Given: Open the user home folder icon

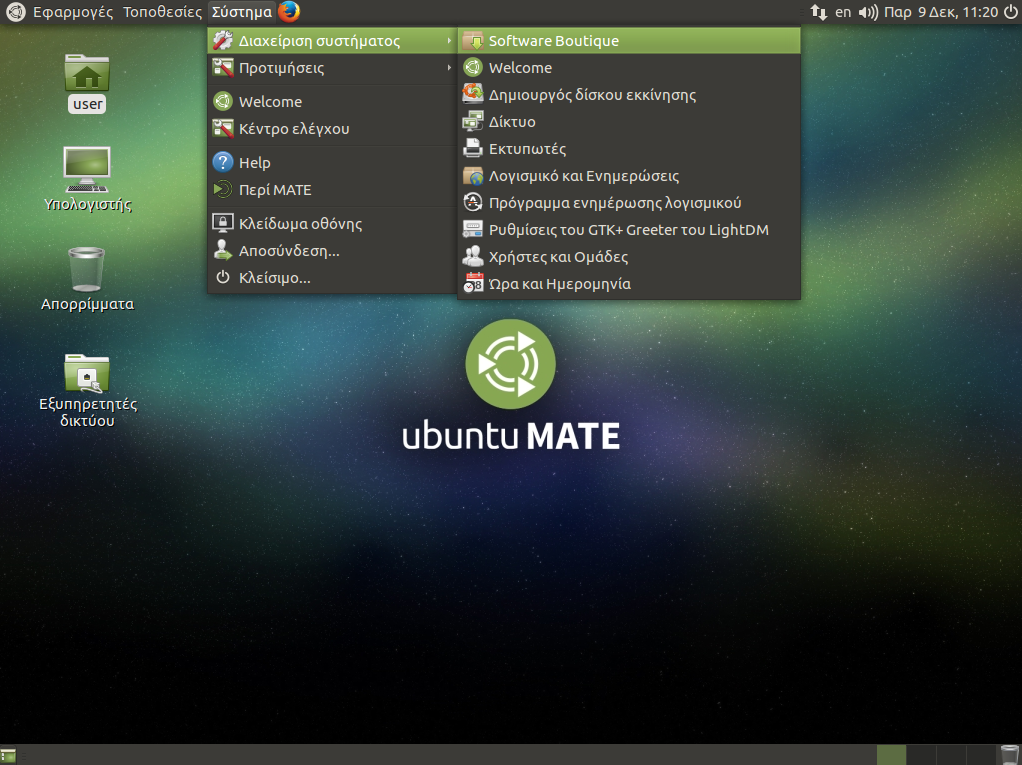Looking at the screenshot, I should click(x=87, y=74).
